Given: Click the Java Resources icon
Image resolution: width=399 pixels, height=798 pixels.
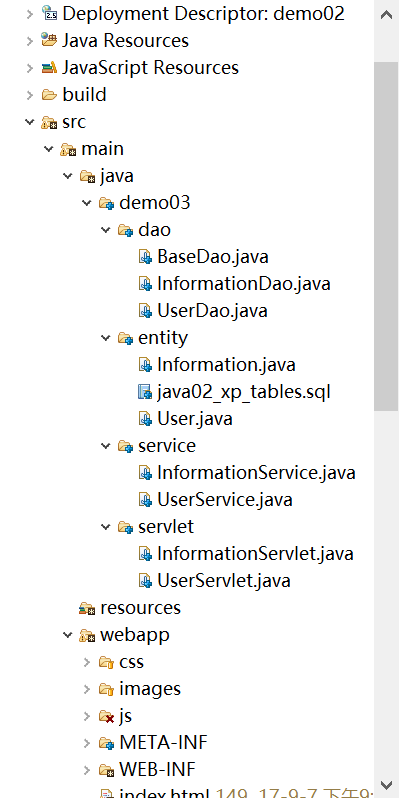Looking at the screenshot, I should pyautogui.click(x=49, y=40).
